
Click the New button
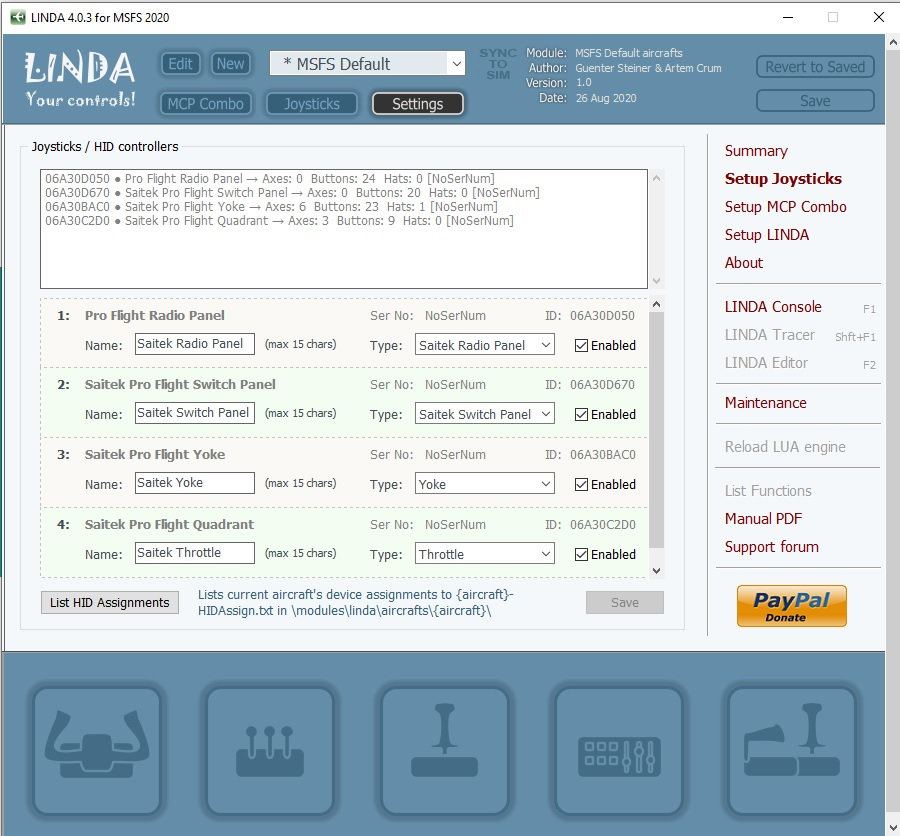point(230,64)
